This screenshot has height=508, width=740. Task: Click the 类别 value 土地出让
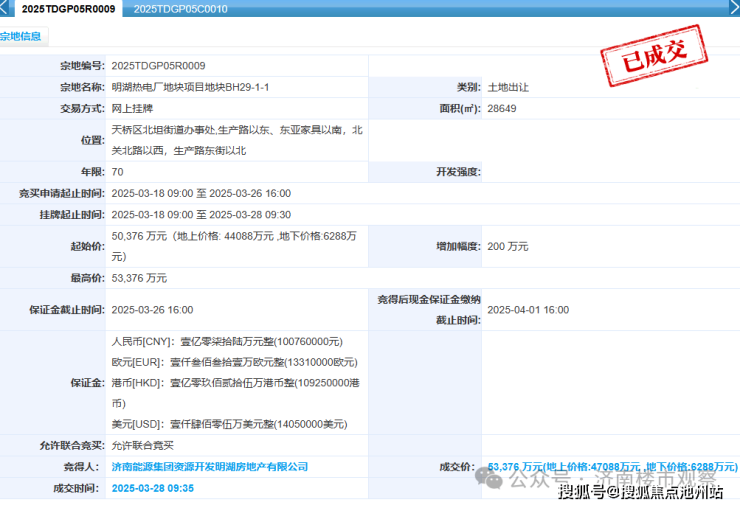pyautogui.click(x=508, y=87)
